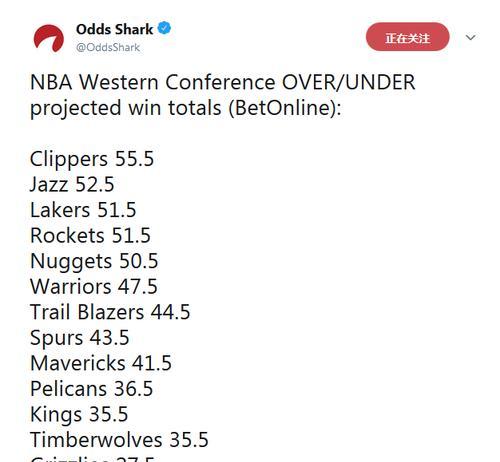Viewport: 500px width, 462px height.
Task: Click the Spurs 43.5 line
Action: [80, 338]
